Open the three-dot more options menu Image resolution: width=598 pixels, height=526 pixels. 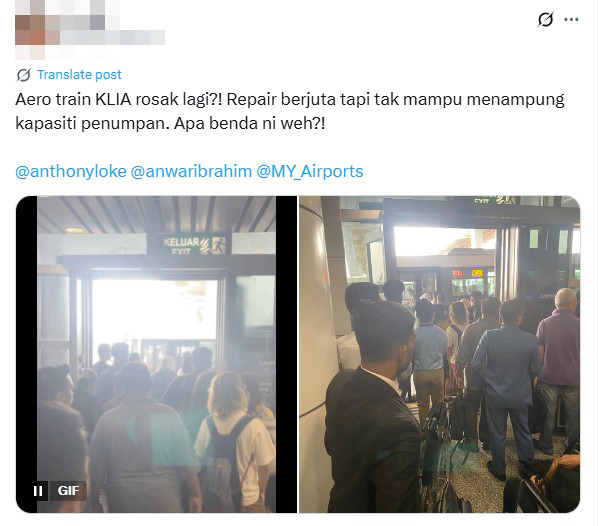tap(571, 19)
